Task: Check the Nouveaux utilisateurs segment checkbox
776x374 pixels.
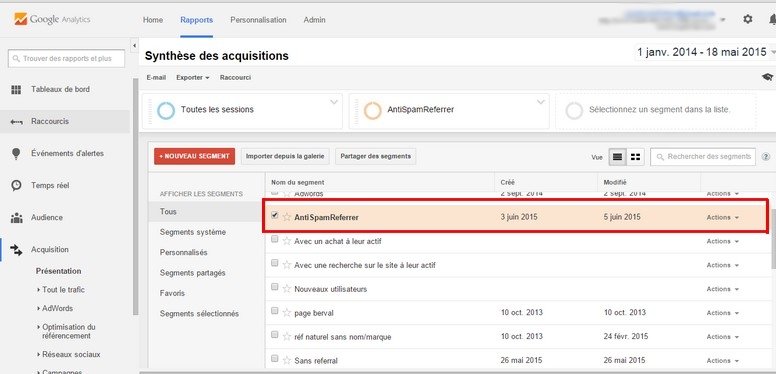Action: coord(275,286)
